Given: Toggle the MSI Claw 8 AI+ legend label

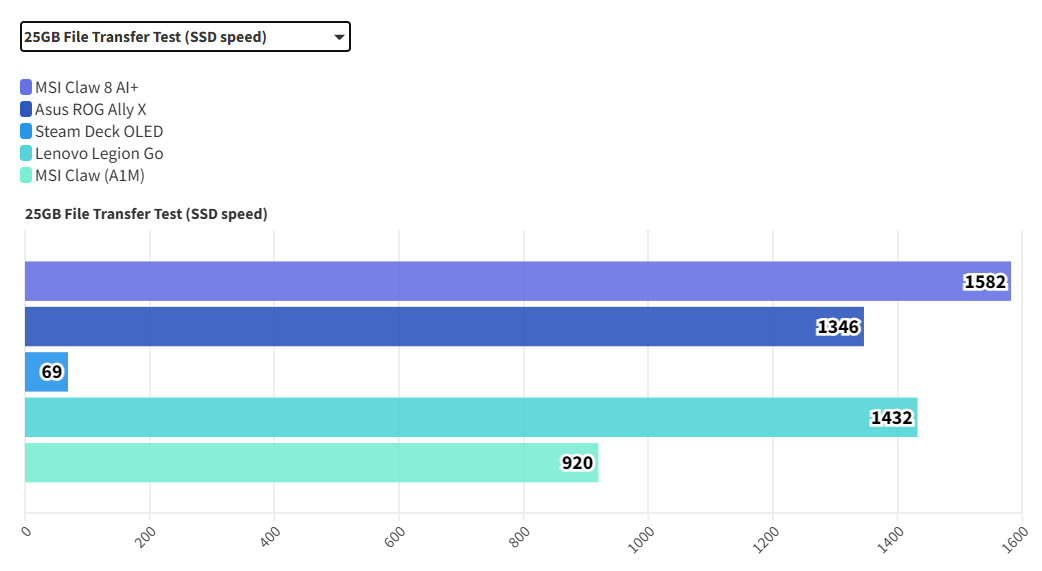Looking at the screenshot, I should (x=87, y=88).
